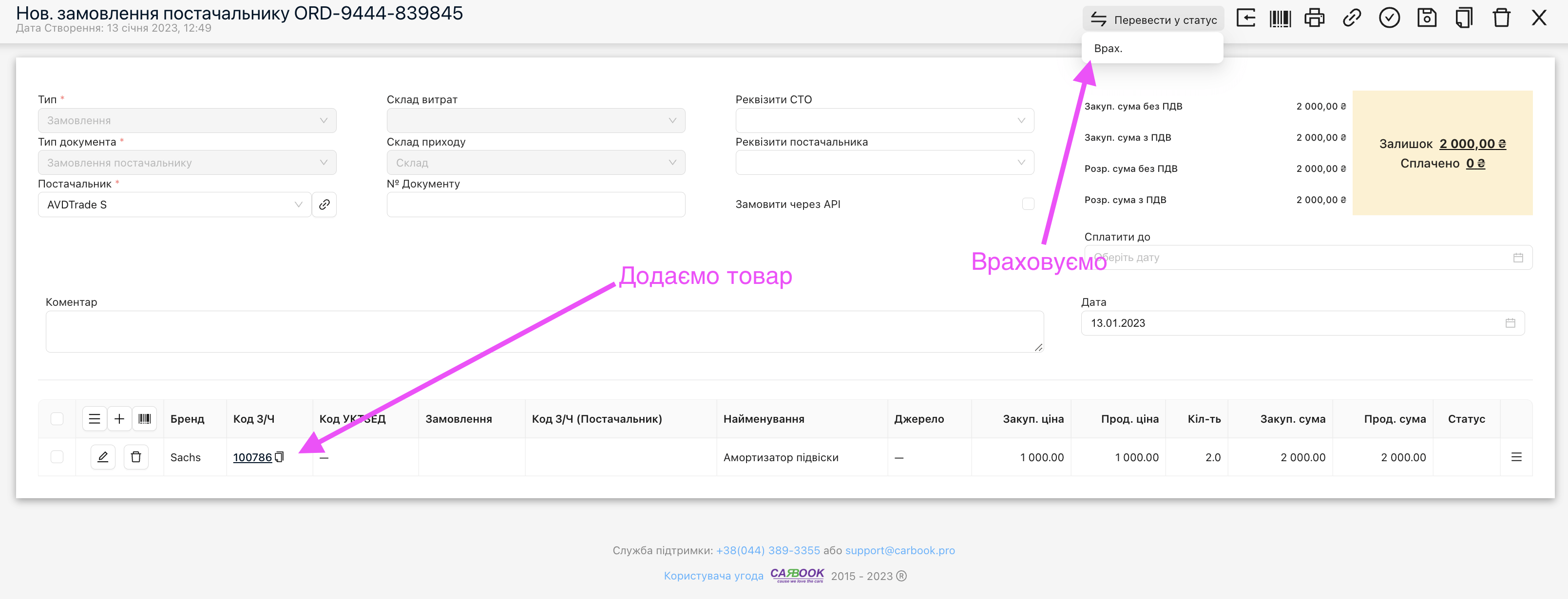Select all rows via header checkbox
The width and height of the screenshot is (1568, 599).
[57, 418]
